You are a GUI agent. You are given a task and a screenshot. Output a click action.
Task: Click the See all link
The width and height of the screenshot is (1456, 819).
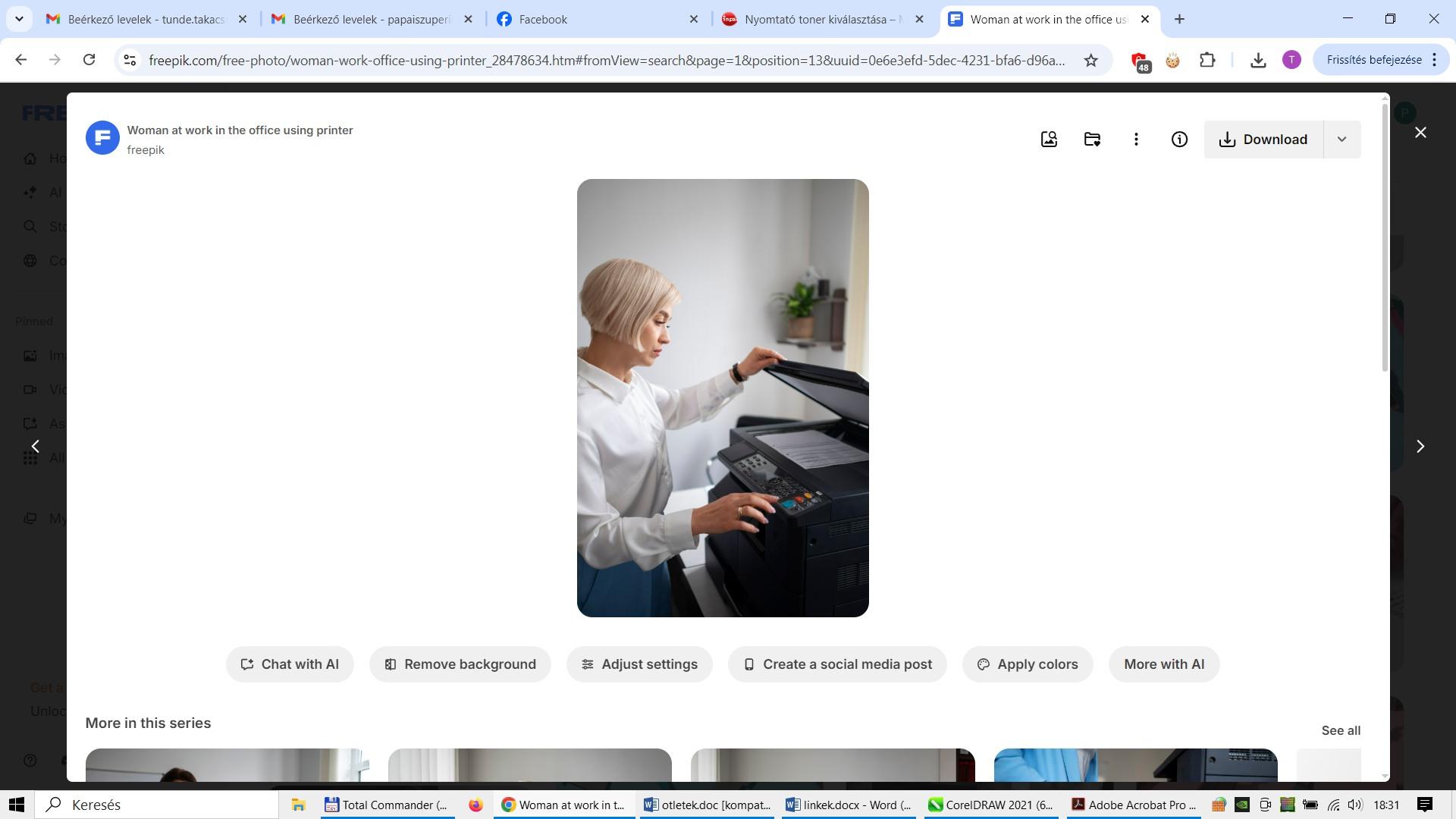point(1340,730)
